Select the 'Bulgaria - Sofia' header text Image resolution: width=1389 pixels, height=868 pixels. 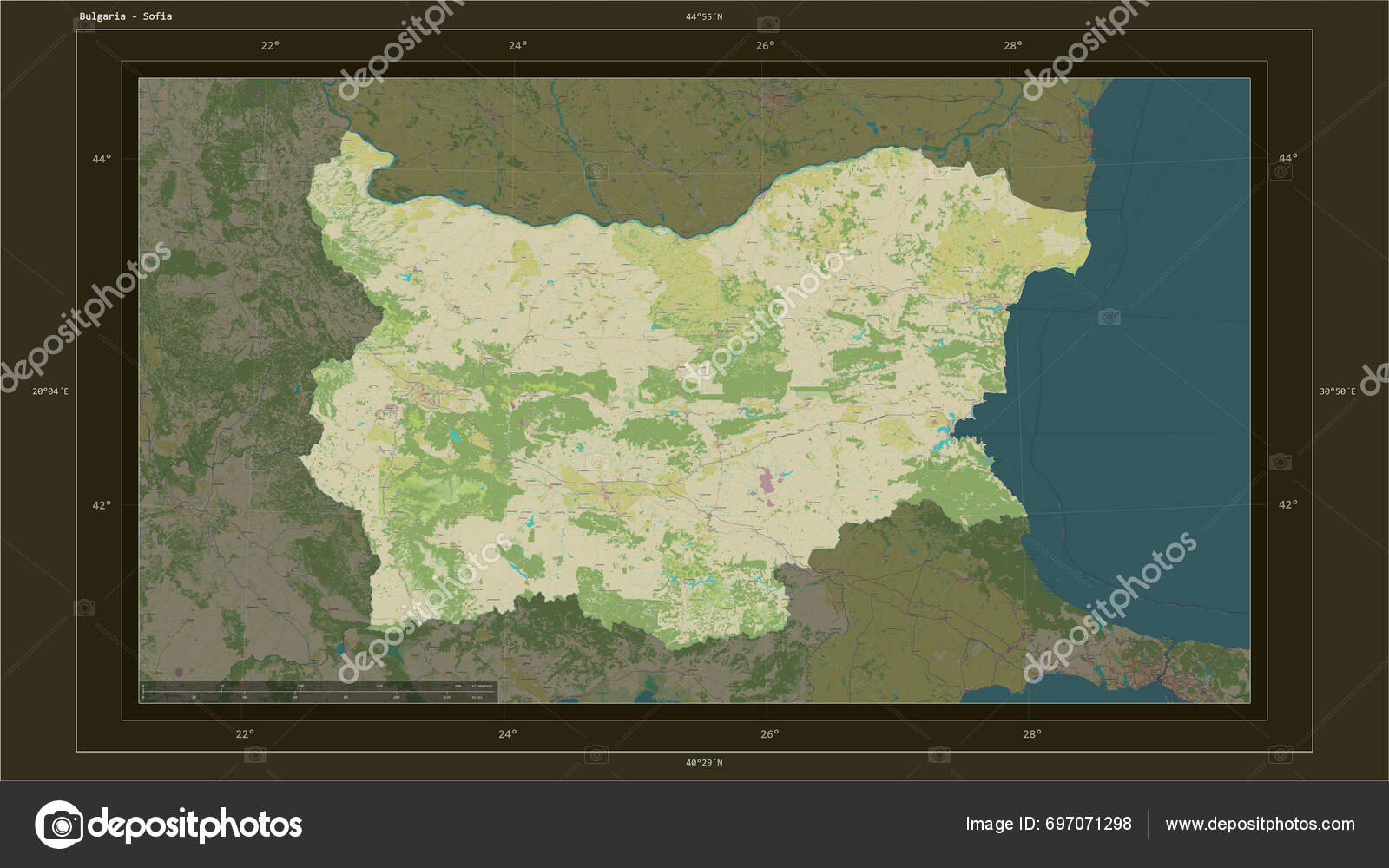pyautogui.click(x=127, y=15)
